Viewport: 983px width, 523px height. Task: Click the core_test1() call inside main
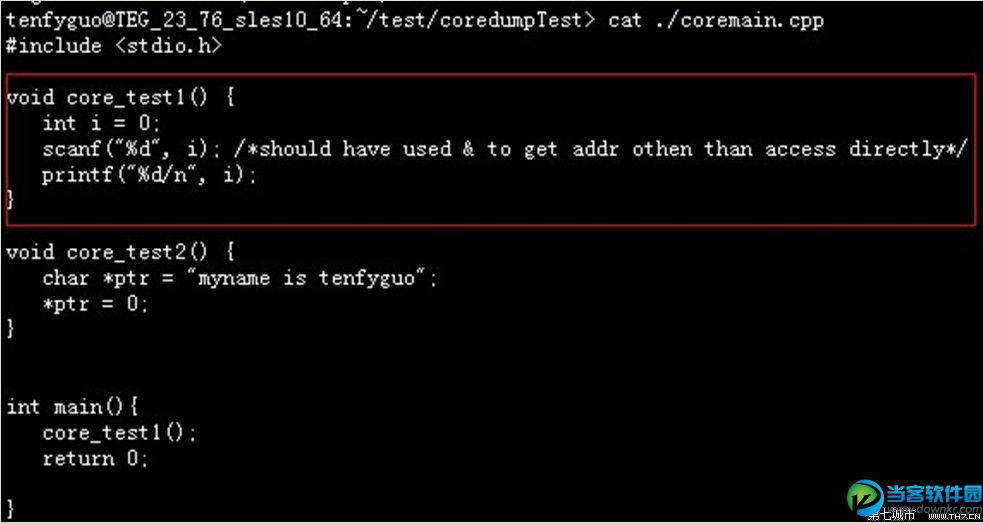click(120, 433)
